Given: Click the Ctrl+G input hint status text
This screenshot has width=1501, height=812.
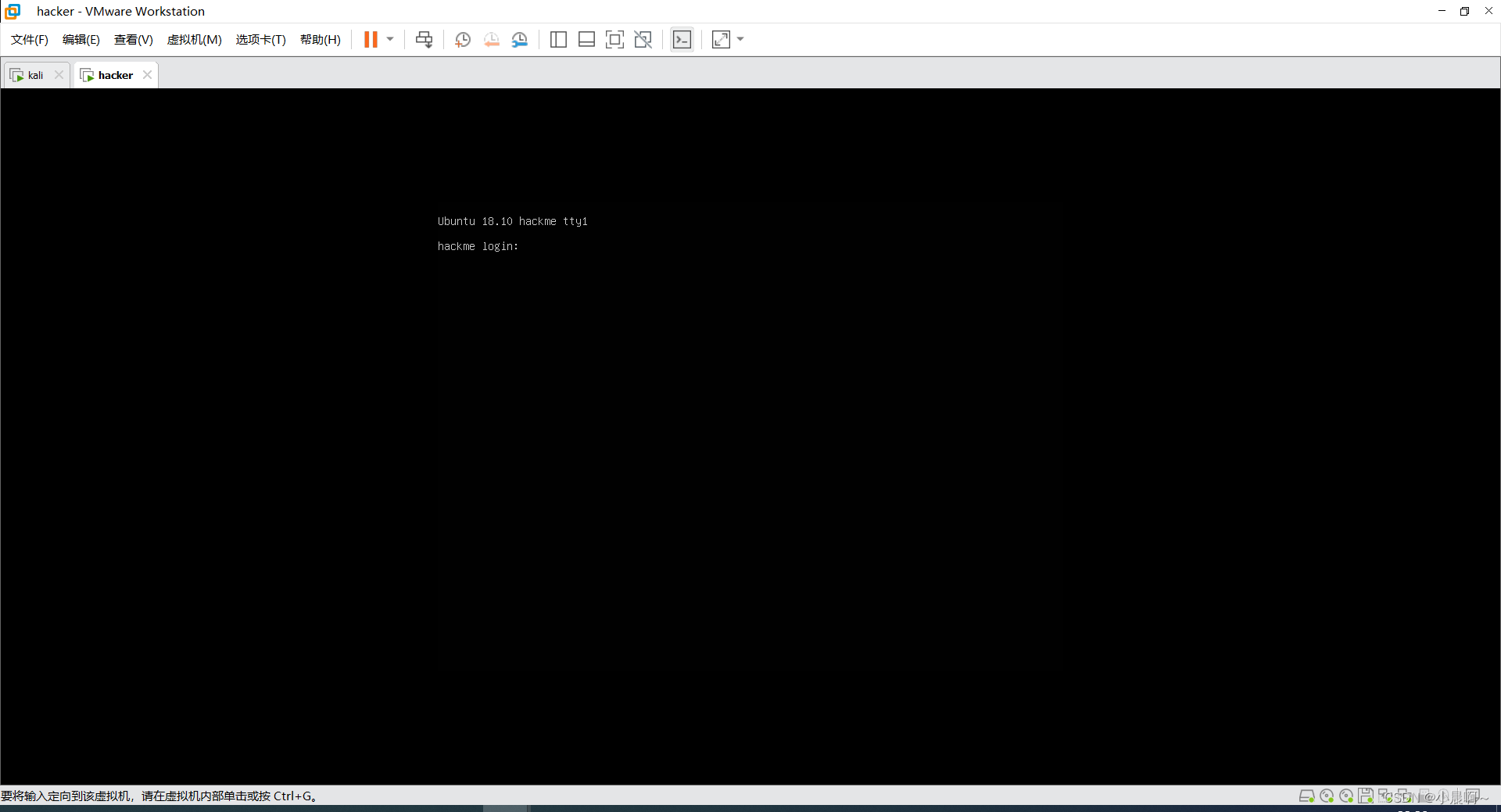Looking at the screenshot, I should coord(159,796).
